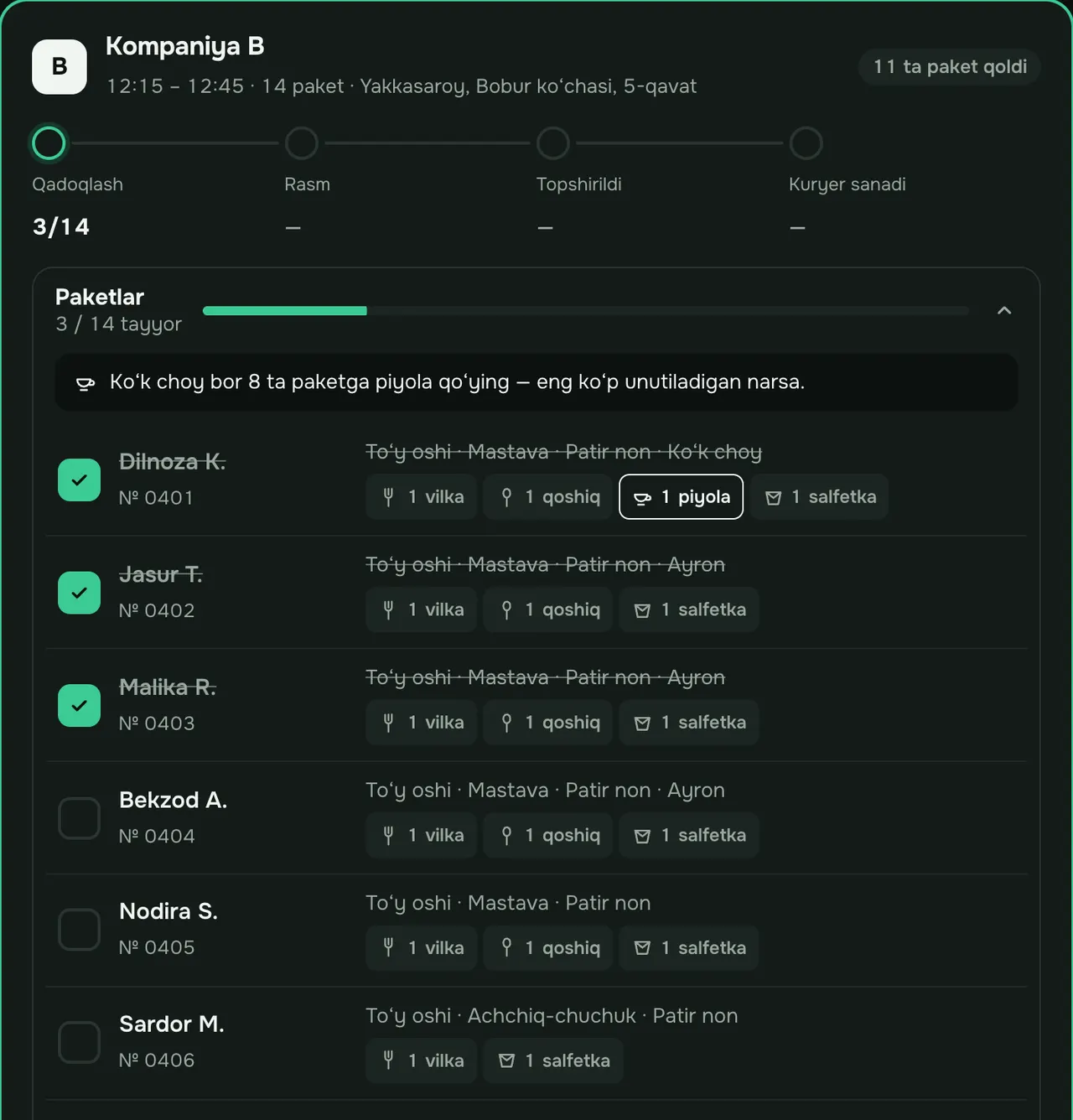Click the cup icon in the green tea hint

click(x=86, y=383)
